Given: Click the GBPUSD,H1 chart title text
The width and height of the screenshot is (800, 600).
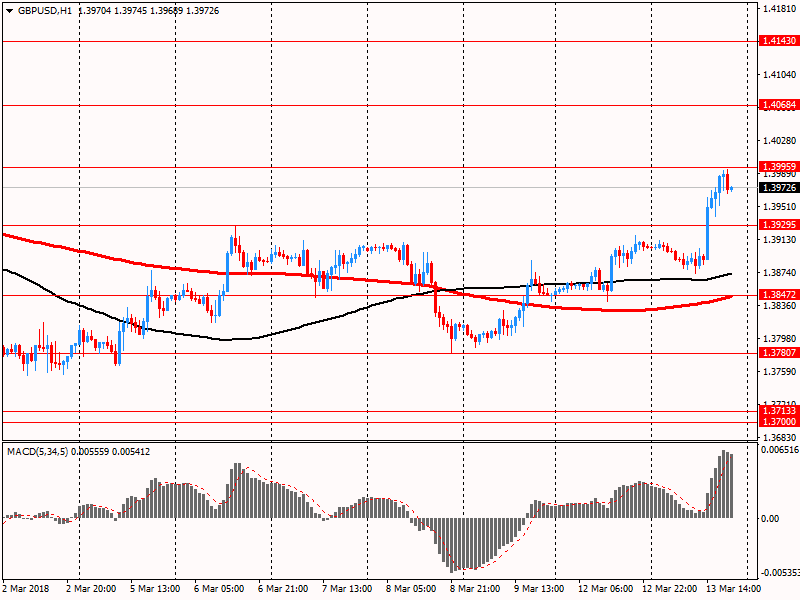Looking at the screenshot, I should (45, 9).
